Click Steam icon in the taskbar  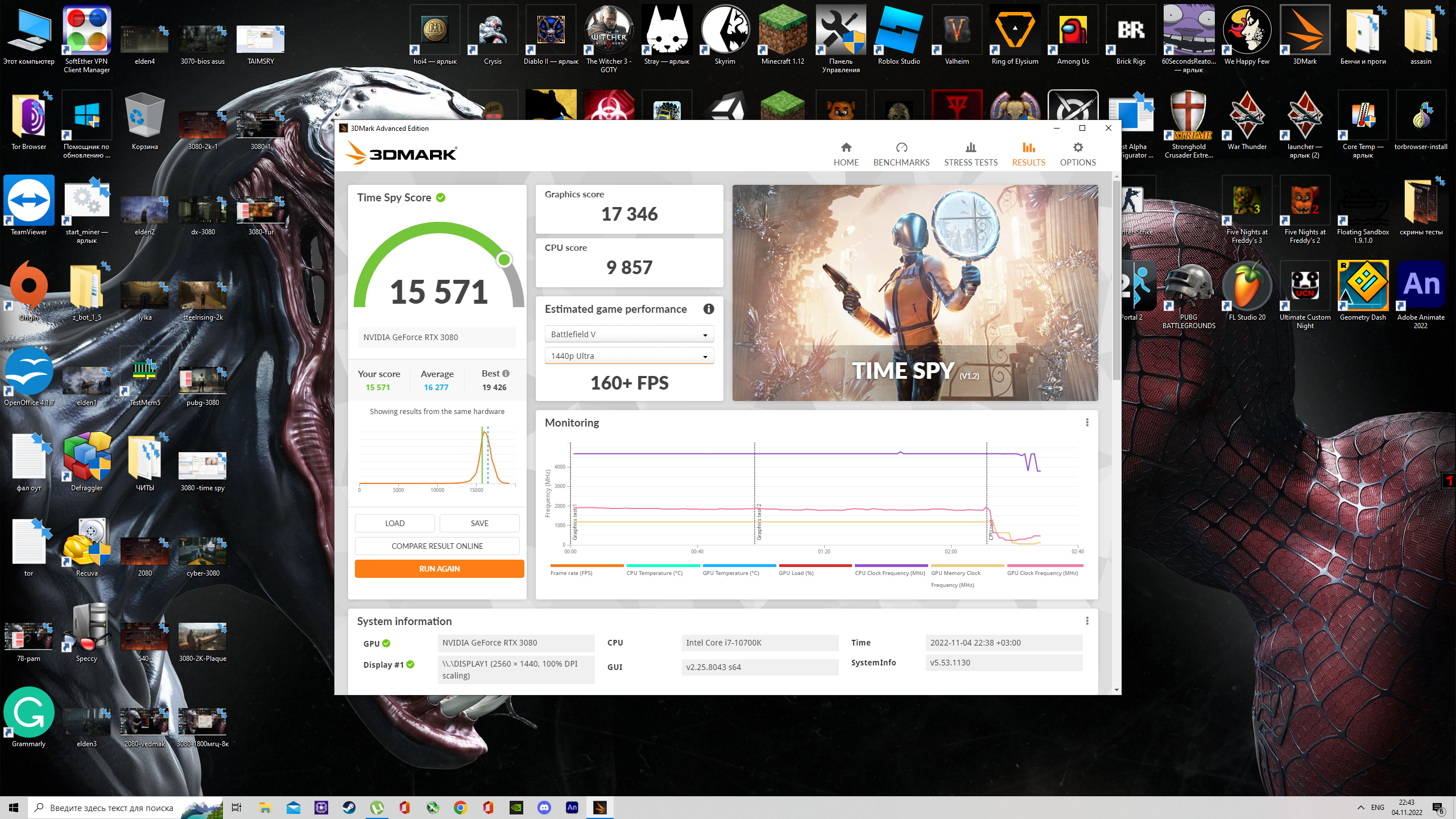click(349, 808)
